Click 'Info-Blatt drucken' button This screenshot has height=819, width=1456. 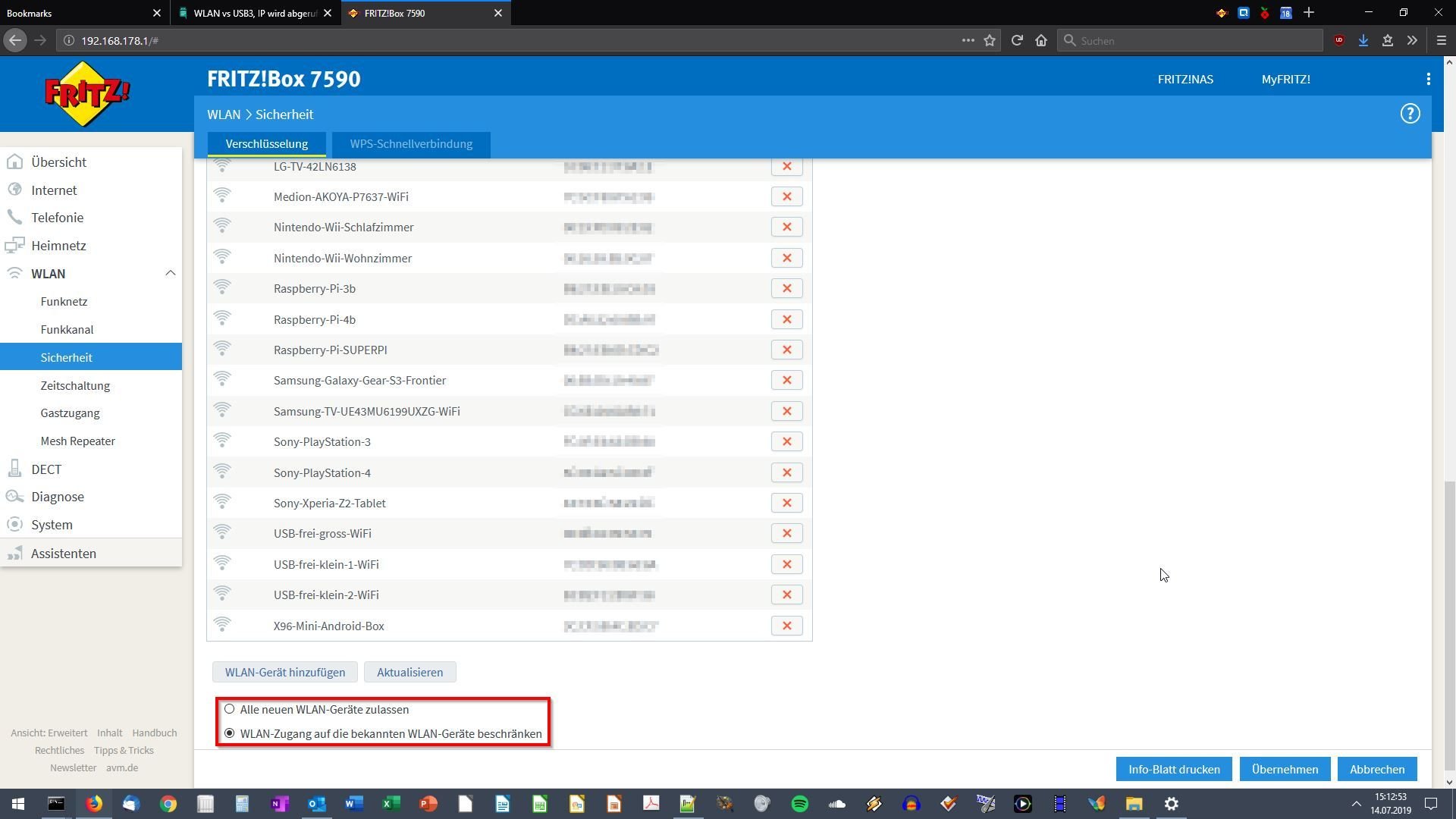click(x=1174, y=769)
